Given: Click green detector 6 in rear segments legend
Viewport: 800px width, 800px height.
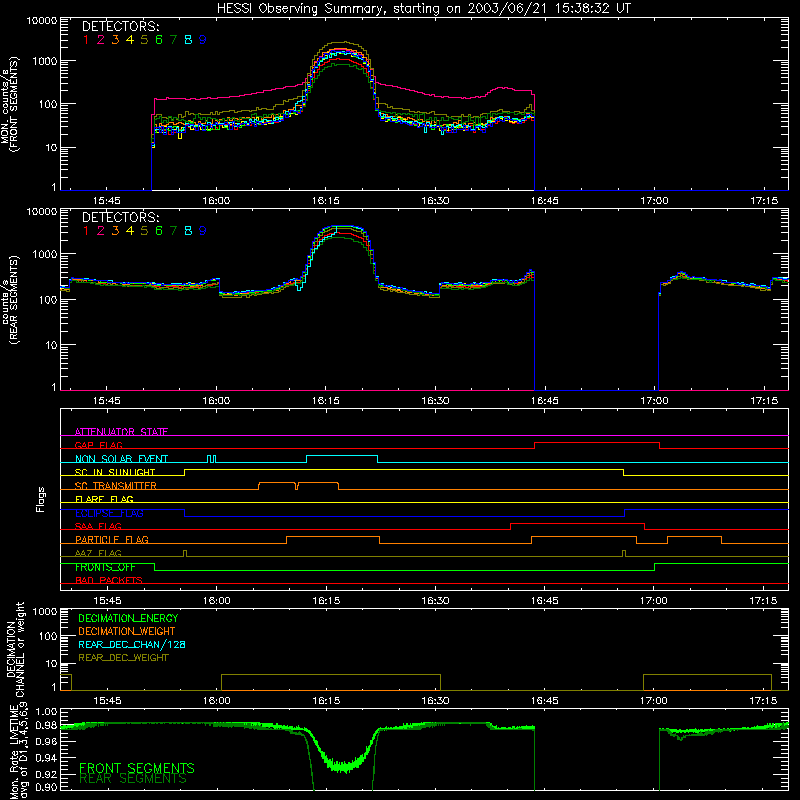Looking at the screenshot, I should 159,231.
